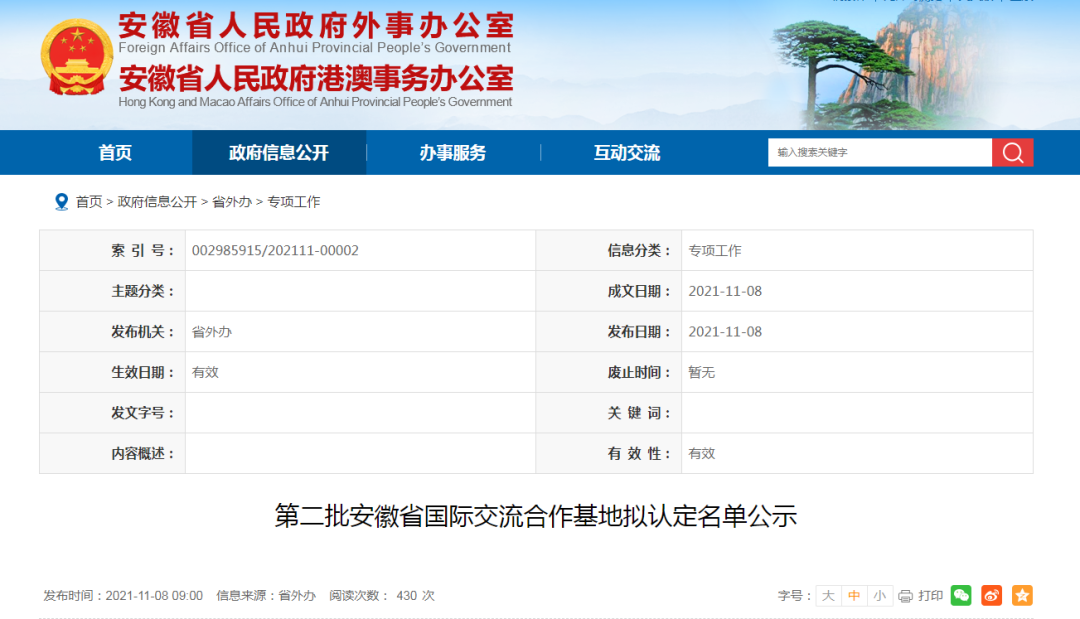Click 有效 in 有效性 row
This screenshot has height=619, width=1080.
(x=702, y=454)
